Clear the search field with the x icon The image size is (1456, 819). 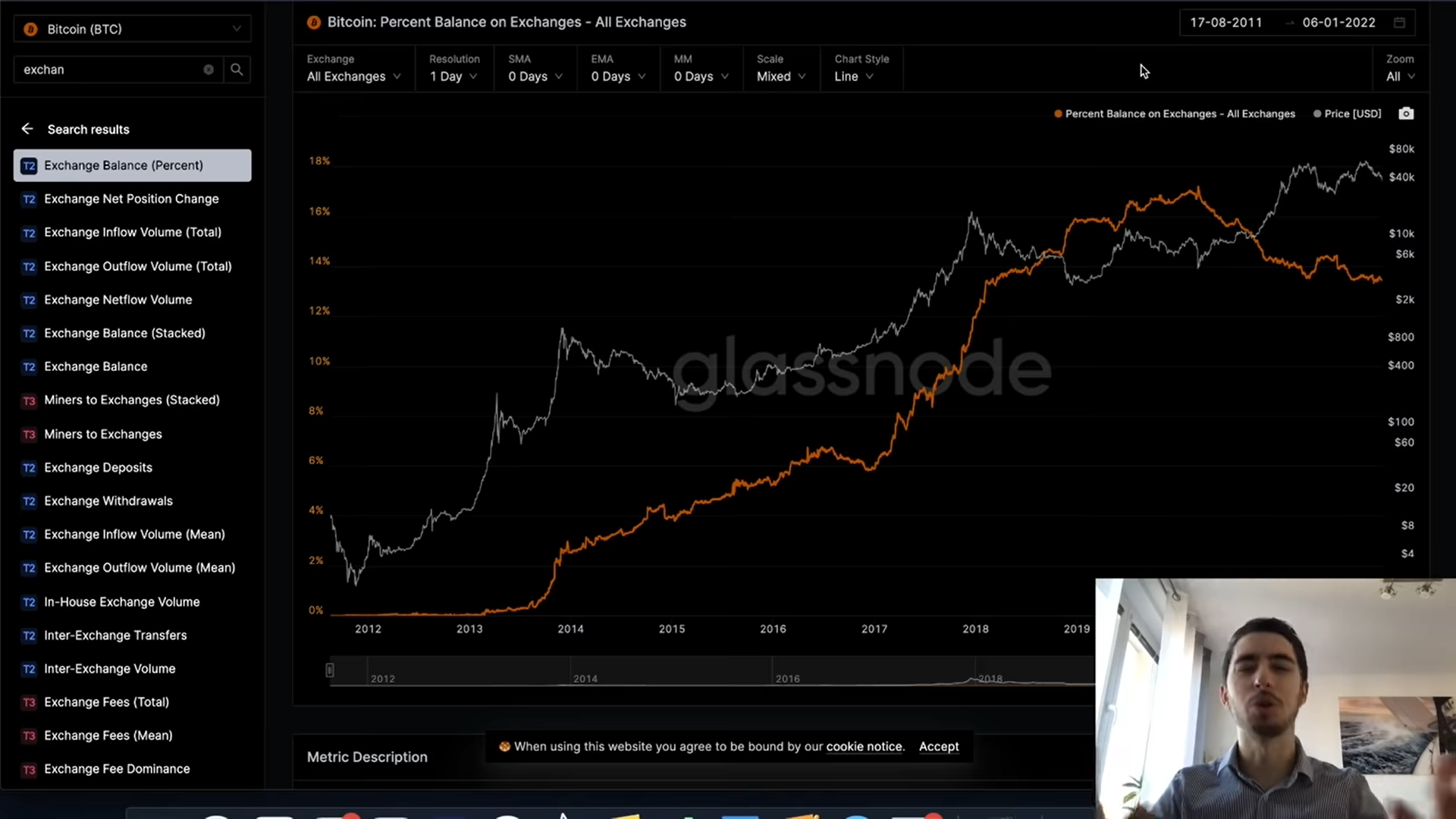209,70
